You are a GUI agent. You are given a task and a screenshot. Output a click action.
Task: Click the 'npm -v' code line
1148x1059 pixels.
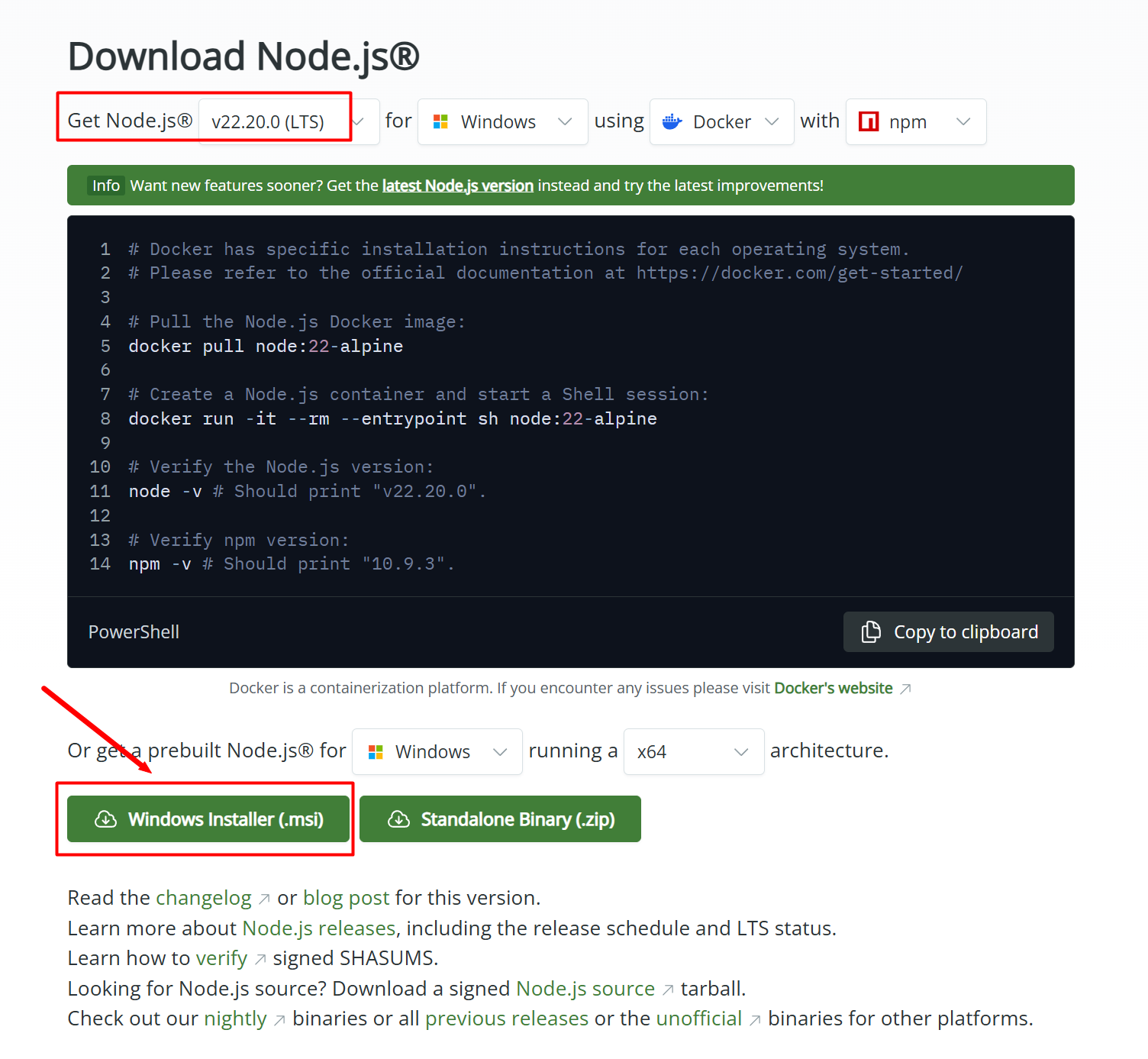click(x=291, y=563)
